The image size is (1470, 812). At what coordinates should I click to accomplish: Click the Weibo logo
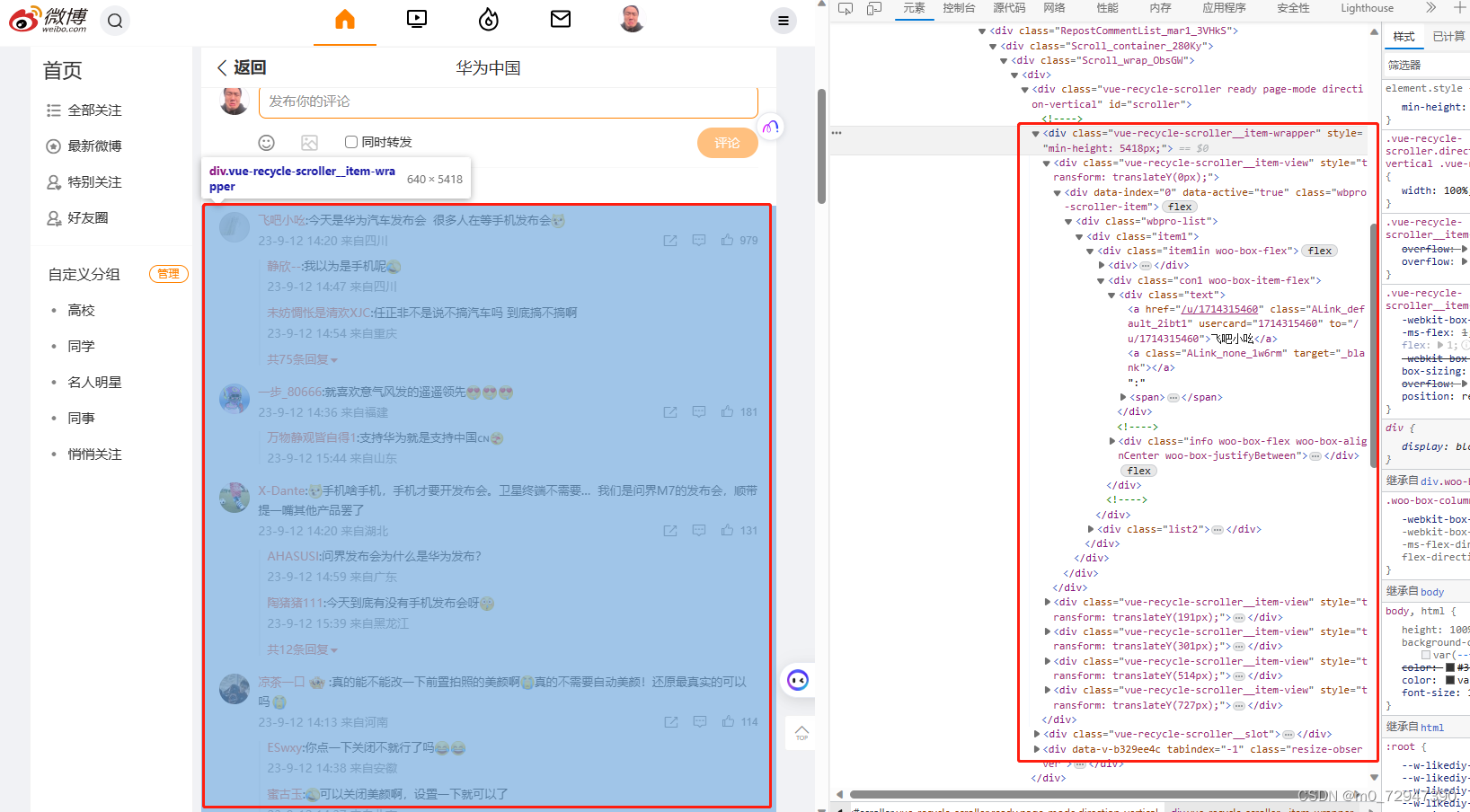pos(49,20)
